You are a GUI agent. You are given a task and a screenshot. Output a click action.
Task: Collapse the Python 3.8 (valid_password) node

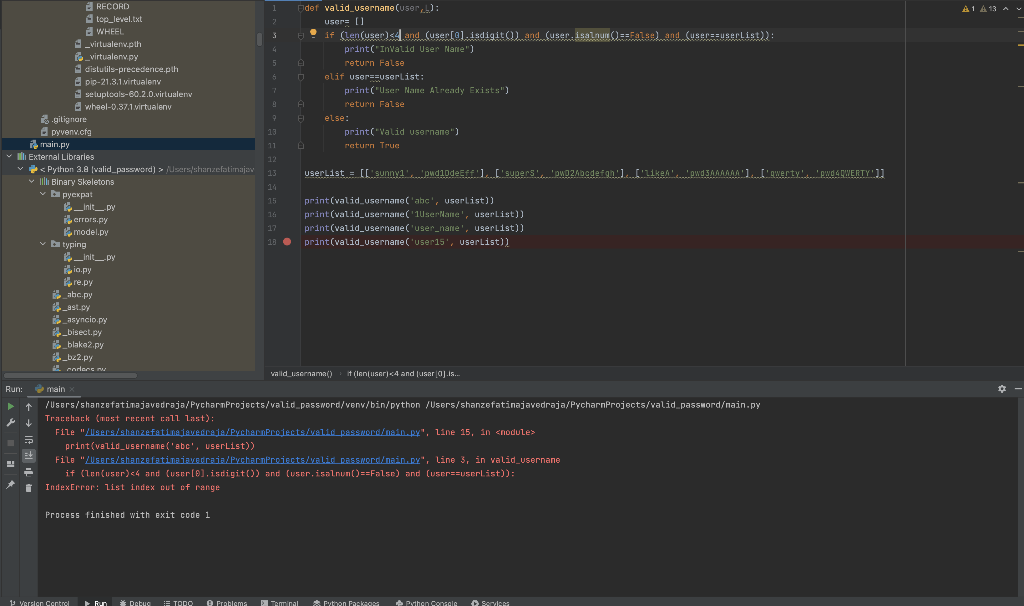click(20, 169)
